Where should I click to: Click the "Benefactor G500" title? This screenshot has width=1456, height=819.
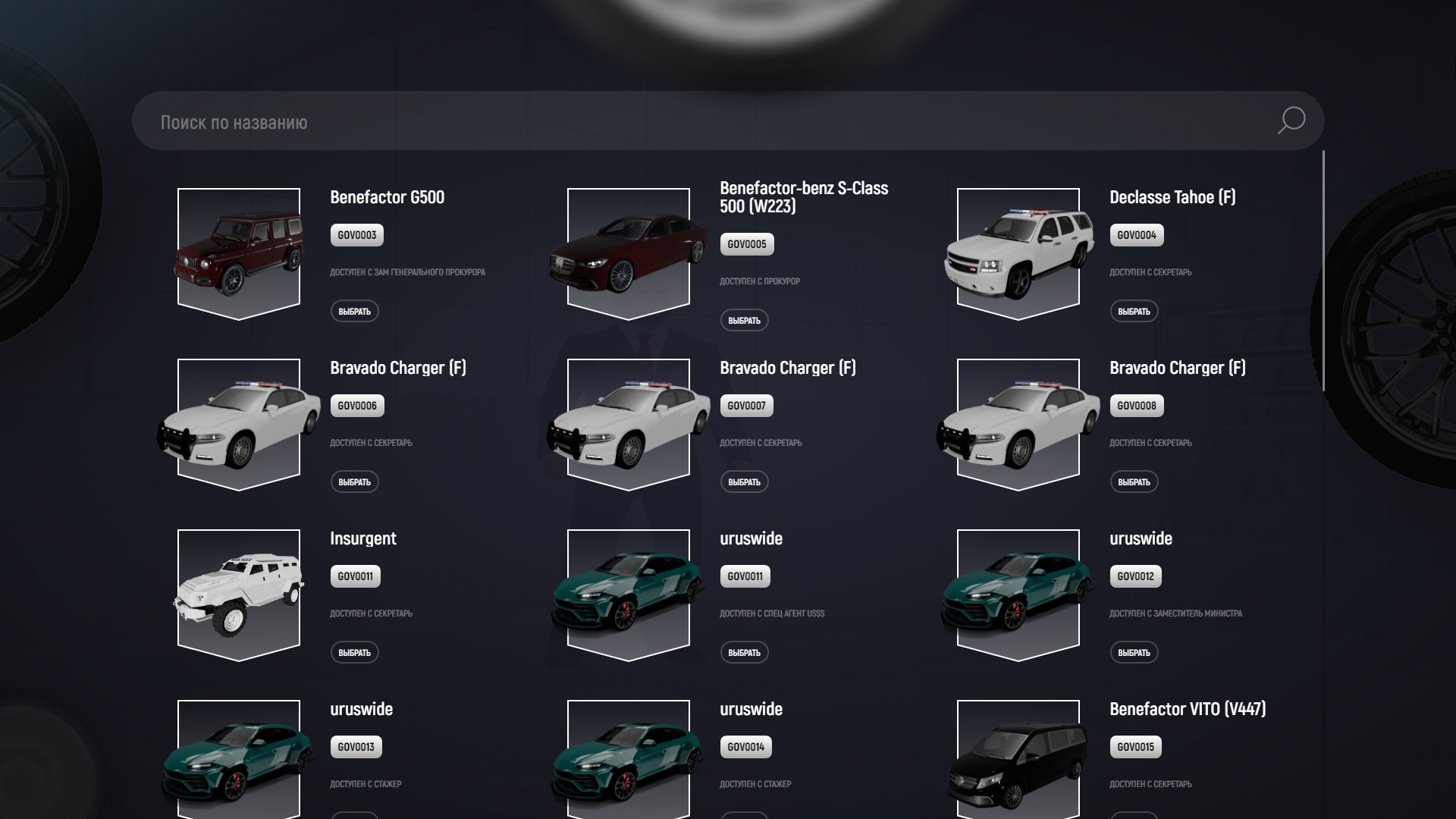pyautogui.click(x=387, y=197)
